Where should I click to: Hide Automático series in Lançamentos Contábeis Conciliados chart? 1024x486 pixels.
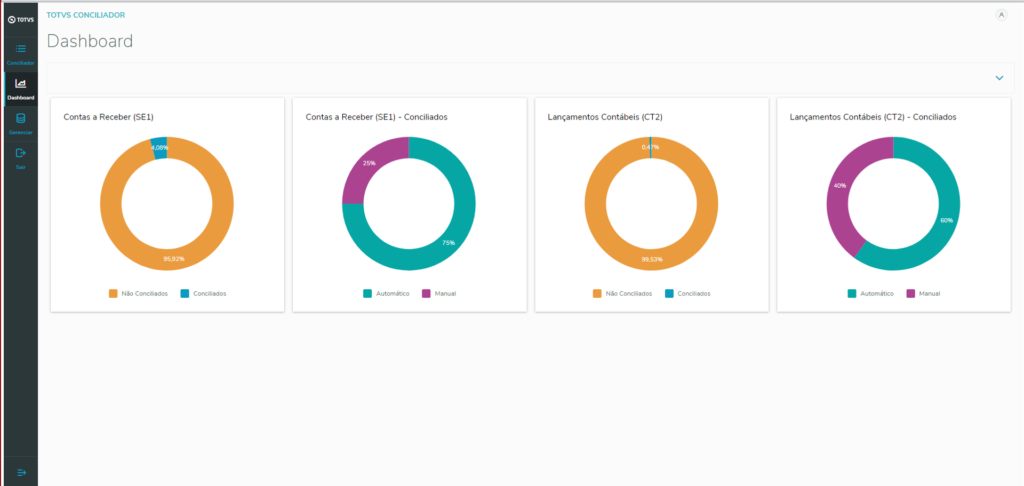[870, 294]
